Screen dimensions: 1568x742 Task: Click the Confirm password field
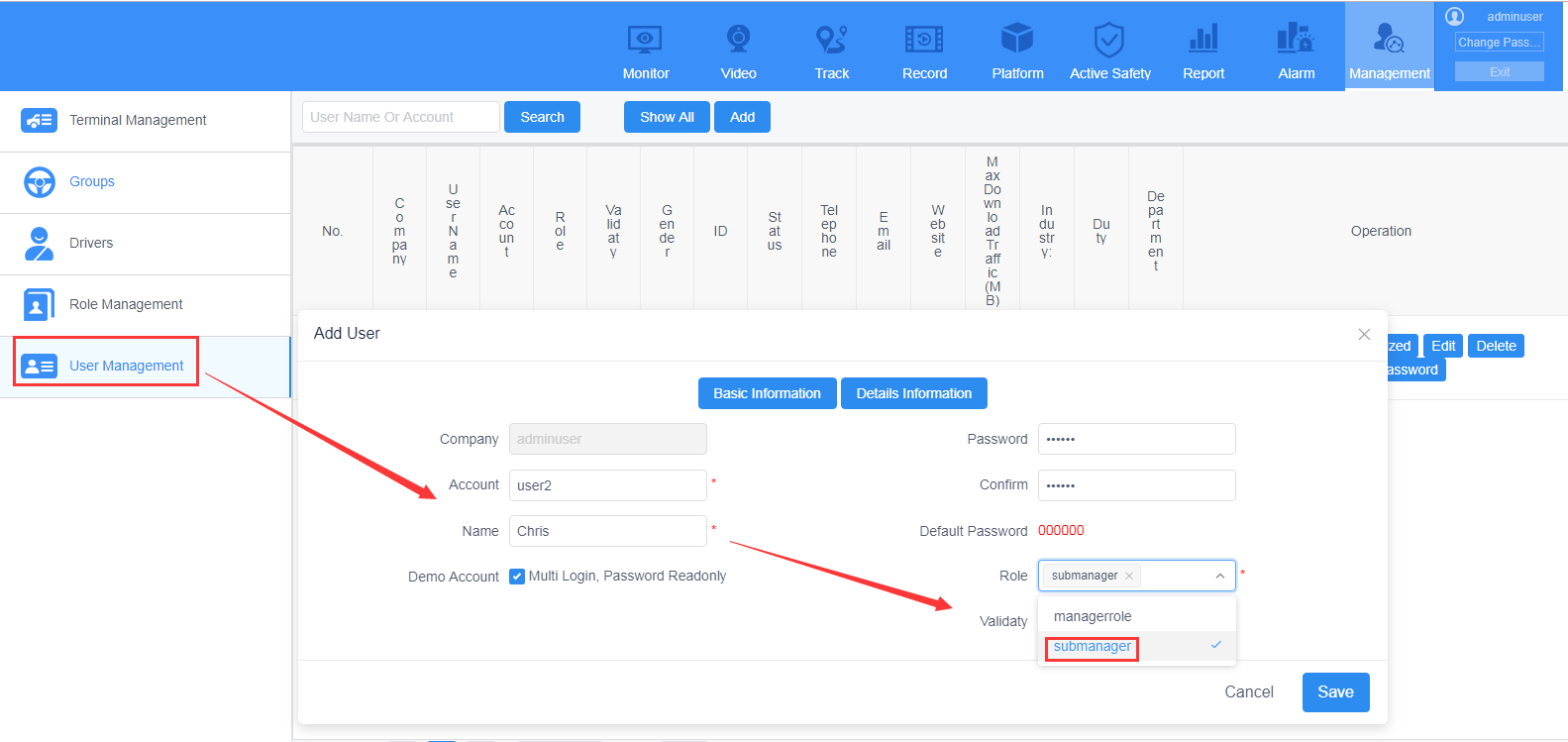point(1137,485)
